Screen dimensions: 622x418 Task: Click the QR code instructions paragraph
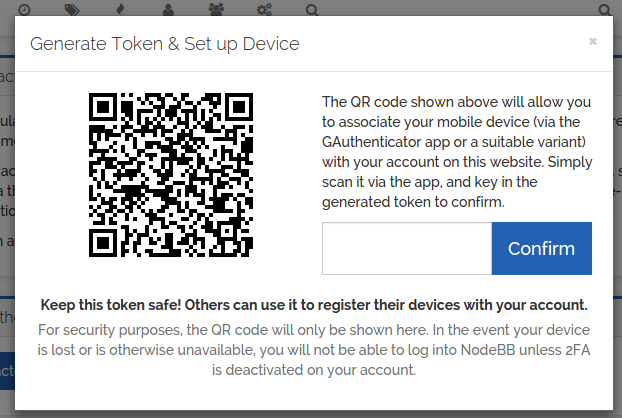pos(456,152)
